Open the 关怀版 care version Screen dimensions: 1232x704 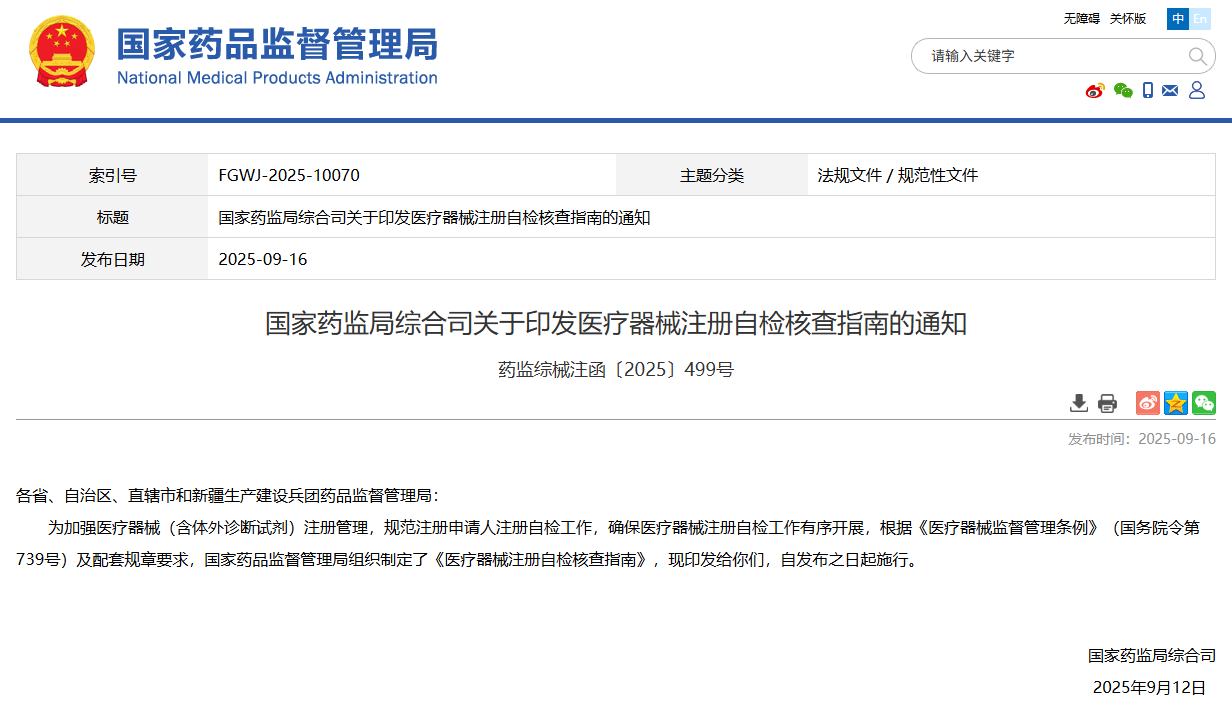1128,19
